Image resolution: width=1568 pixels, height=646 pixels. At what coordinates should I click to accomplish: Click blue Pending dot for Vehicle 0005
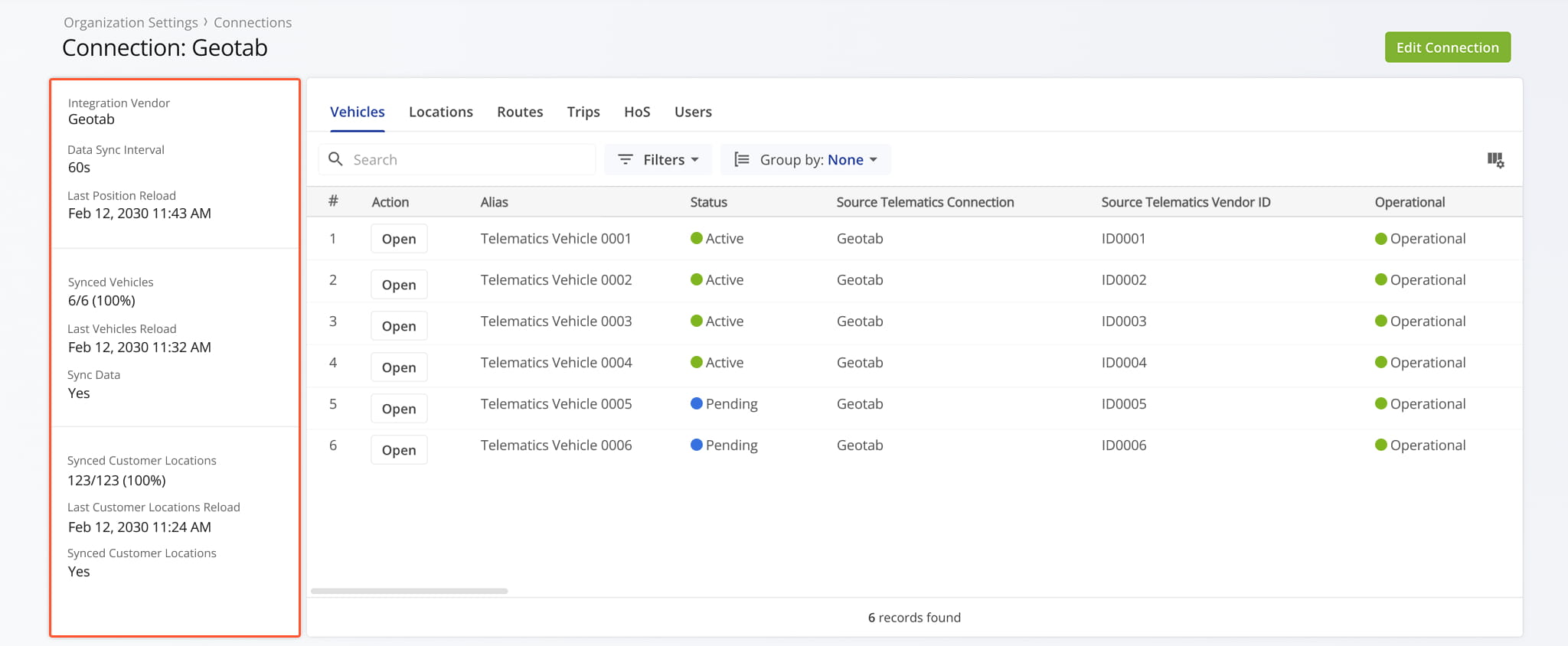point(697,403)
